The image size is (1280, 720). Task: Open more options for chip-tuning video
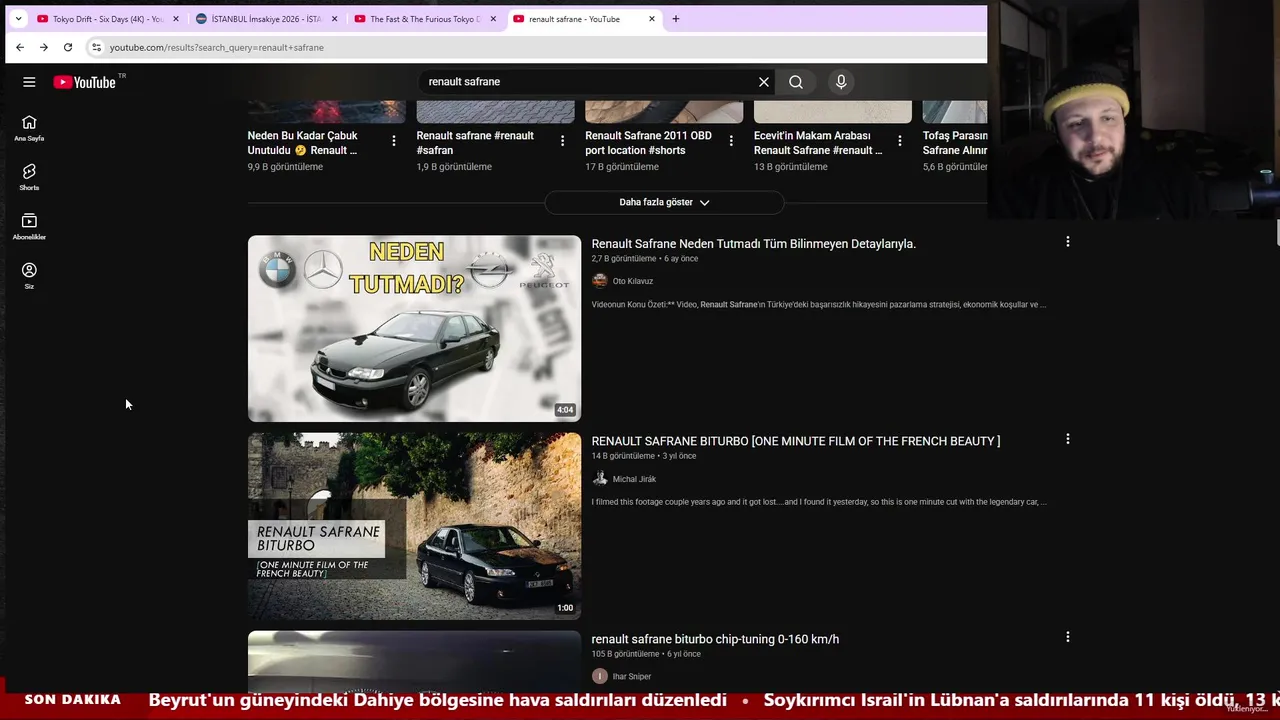tap(1067, 637)
